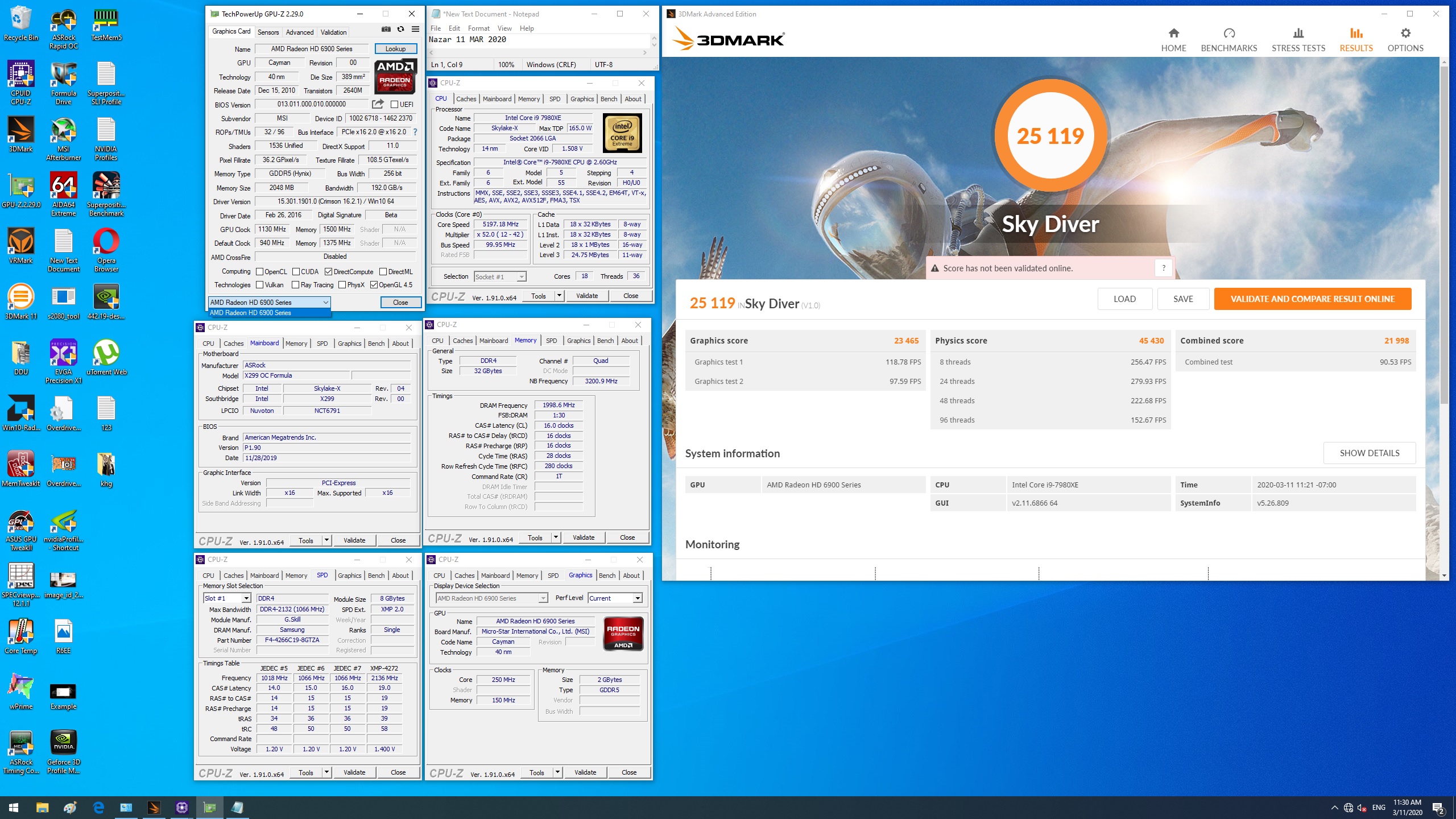Open MSI Afterburner desktop icon
This screenshot has width=1456, height=819.
coord(64,139)
